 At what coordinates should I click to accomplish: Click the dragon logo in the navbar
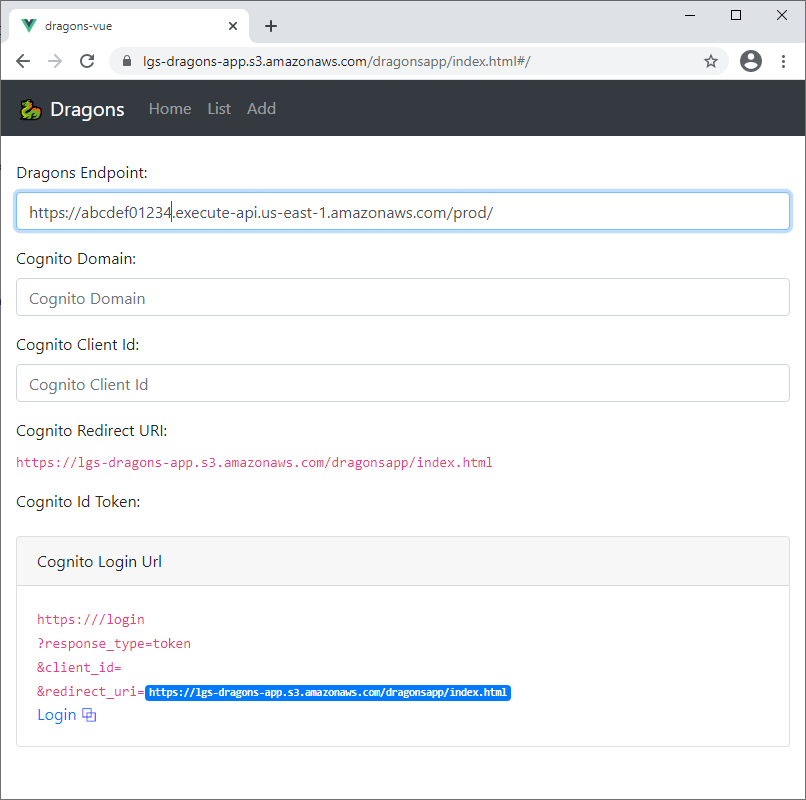click(x=29, y=108)
